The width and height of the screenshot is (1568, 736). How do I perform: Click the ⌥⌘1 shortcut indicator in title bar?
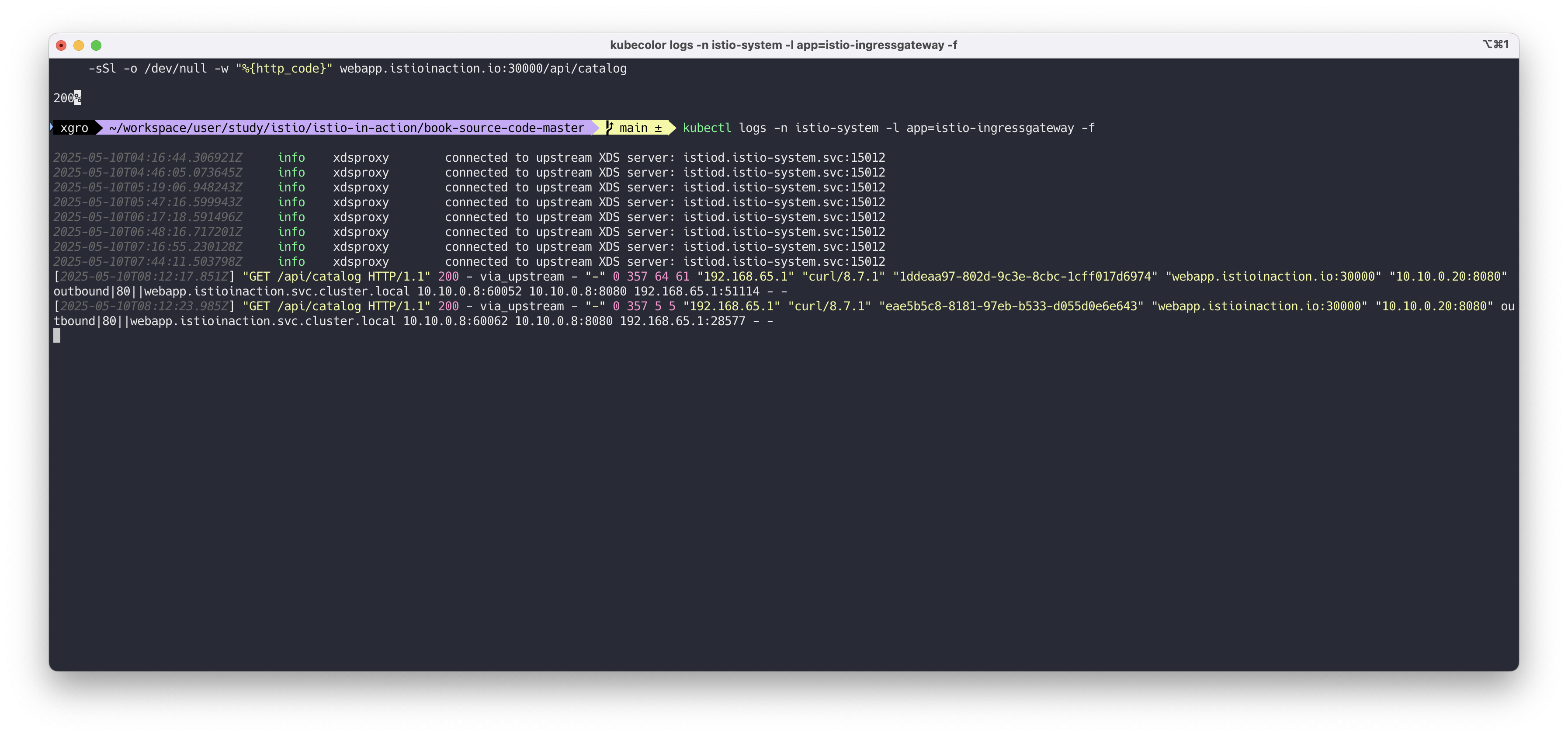pyautogui.click(x=1495, y=45)
